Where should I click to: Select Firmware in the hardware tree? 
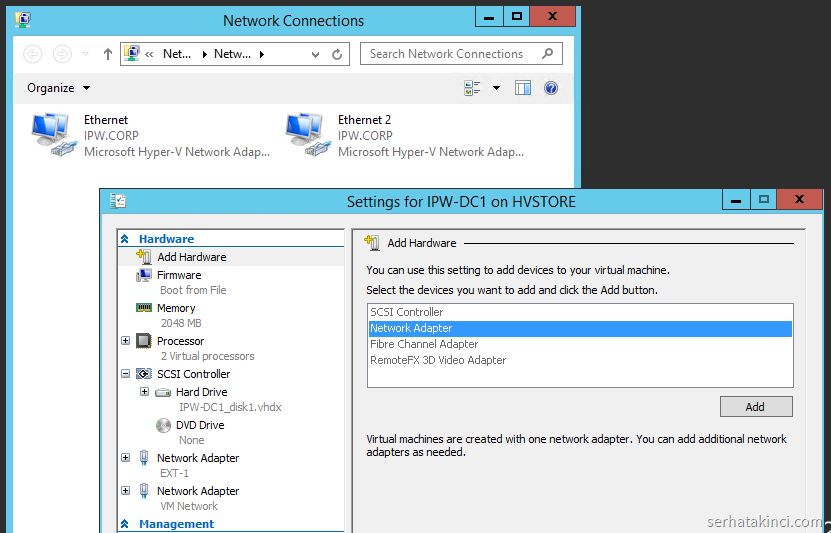coord(179,275)
